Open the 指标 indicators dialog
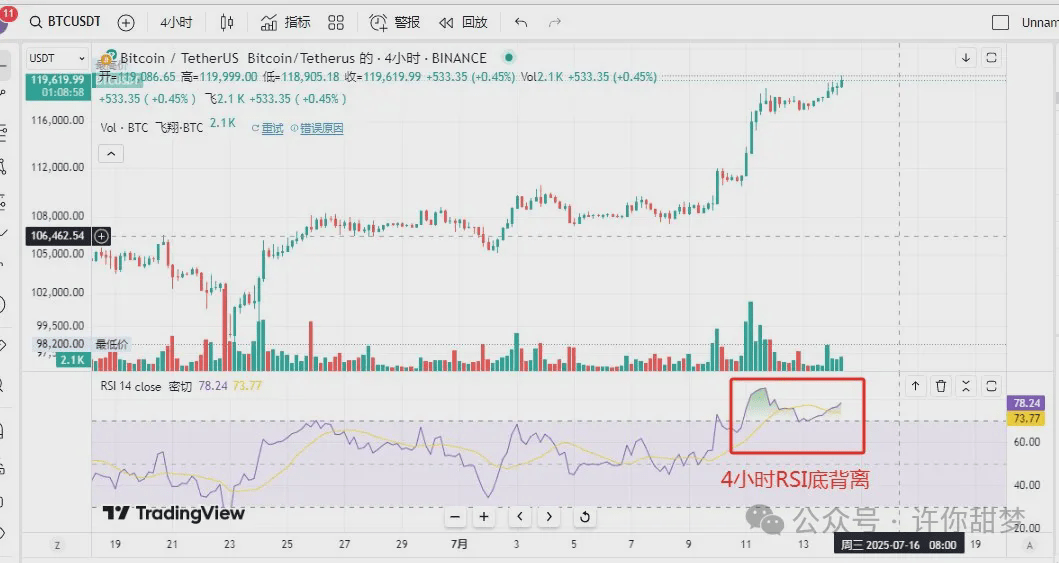 [x=285, y=23]
